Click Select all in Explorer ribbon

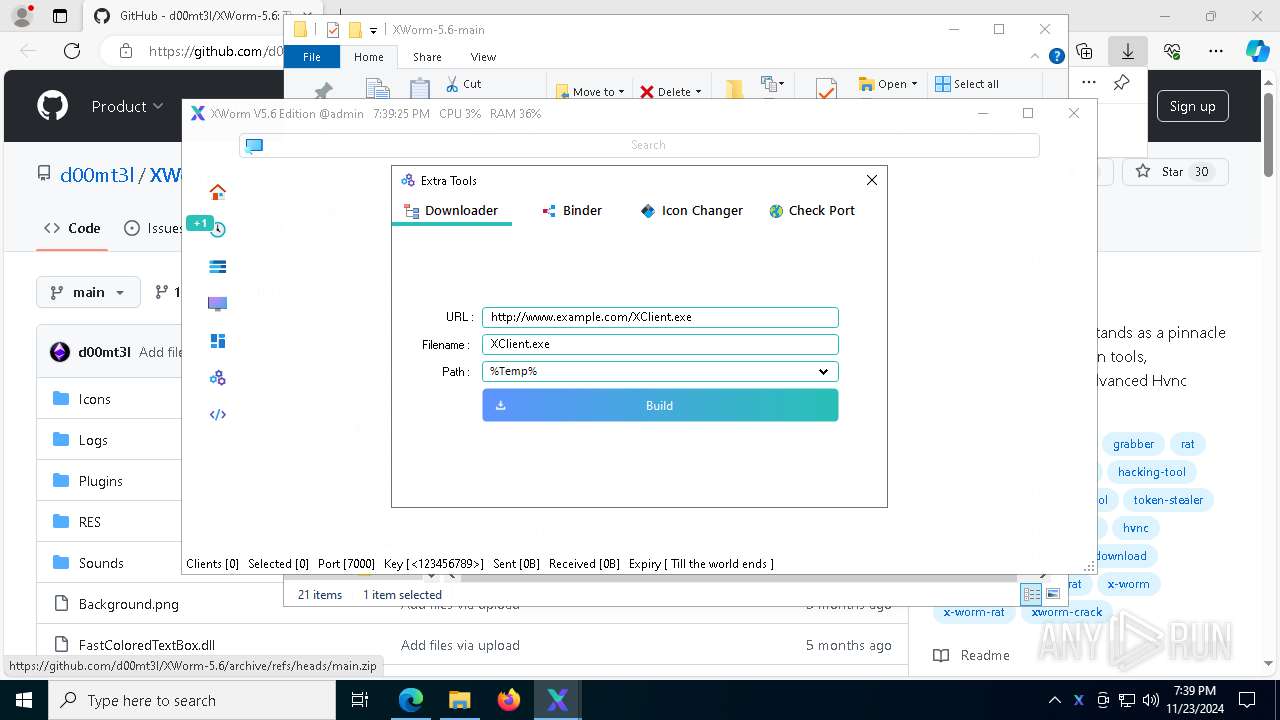pos(967,84)
